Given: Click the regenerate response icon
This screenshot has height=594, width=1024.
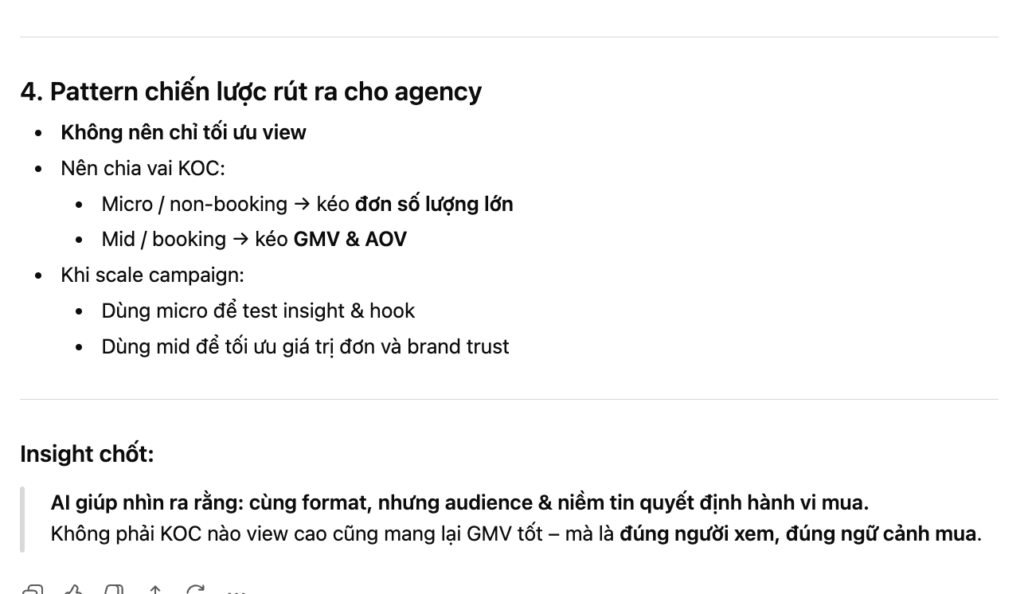Looking at the screenshot, I should point(196,589).
